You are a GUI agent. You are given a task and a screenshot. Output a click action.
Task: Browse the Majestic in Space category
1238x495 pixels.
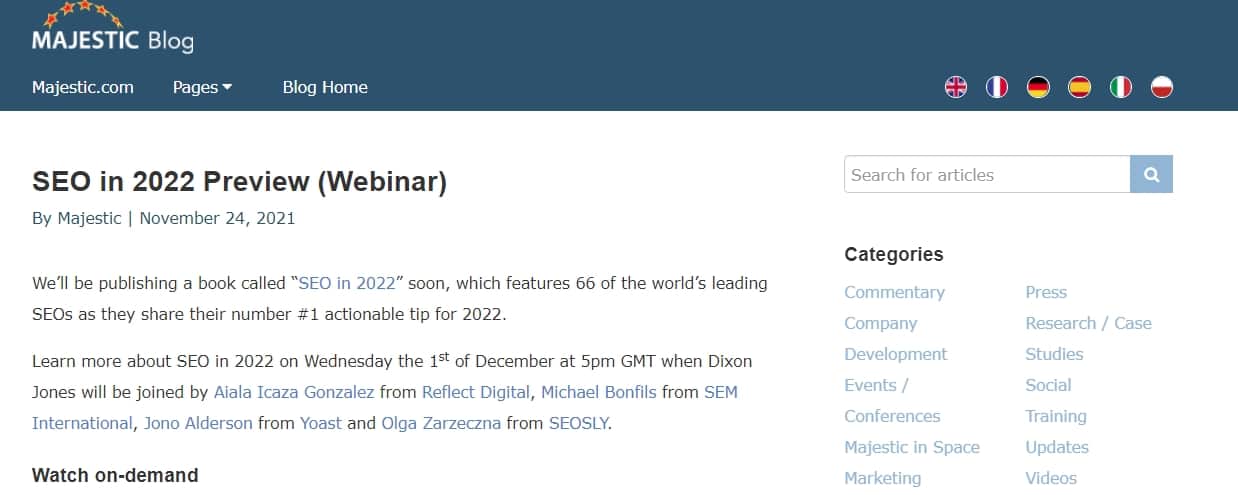coord(912,447)
